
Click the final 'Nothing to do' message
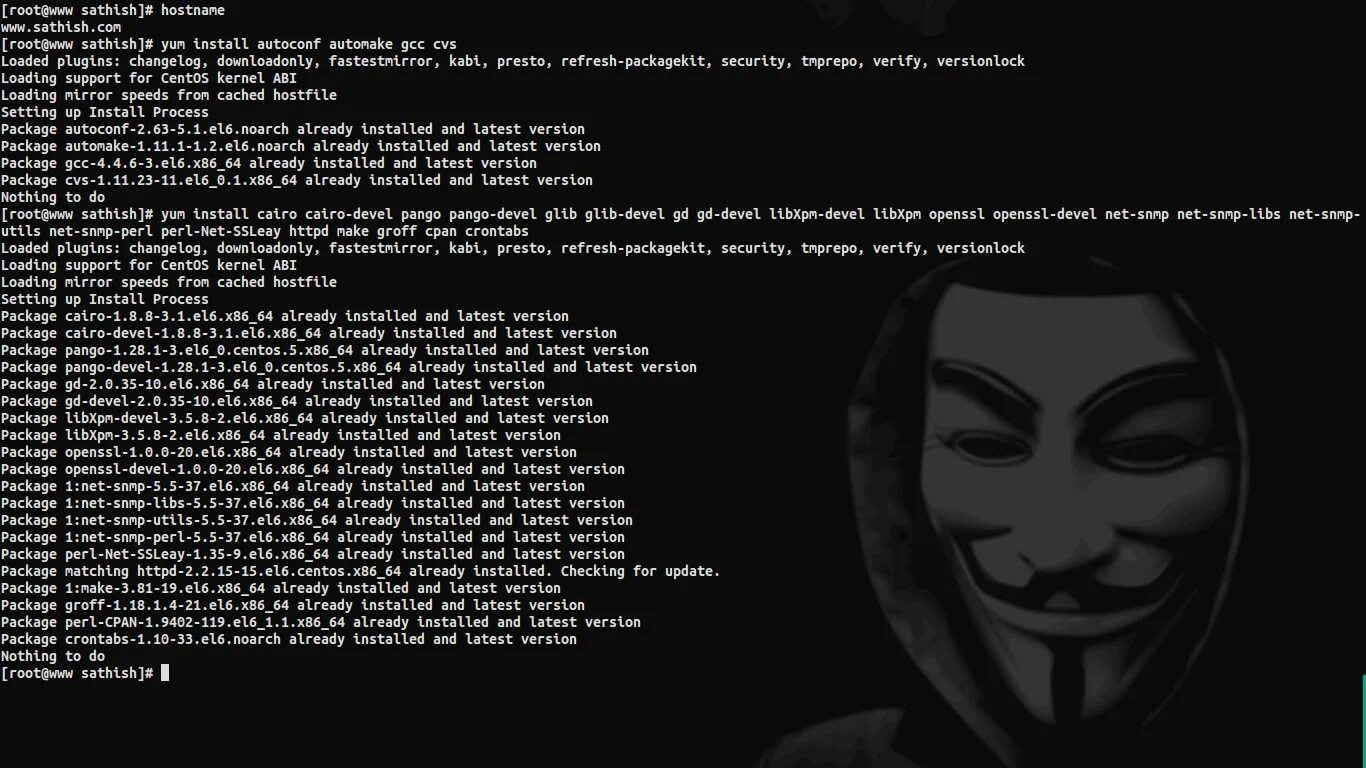53,656
